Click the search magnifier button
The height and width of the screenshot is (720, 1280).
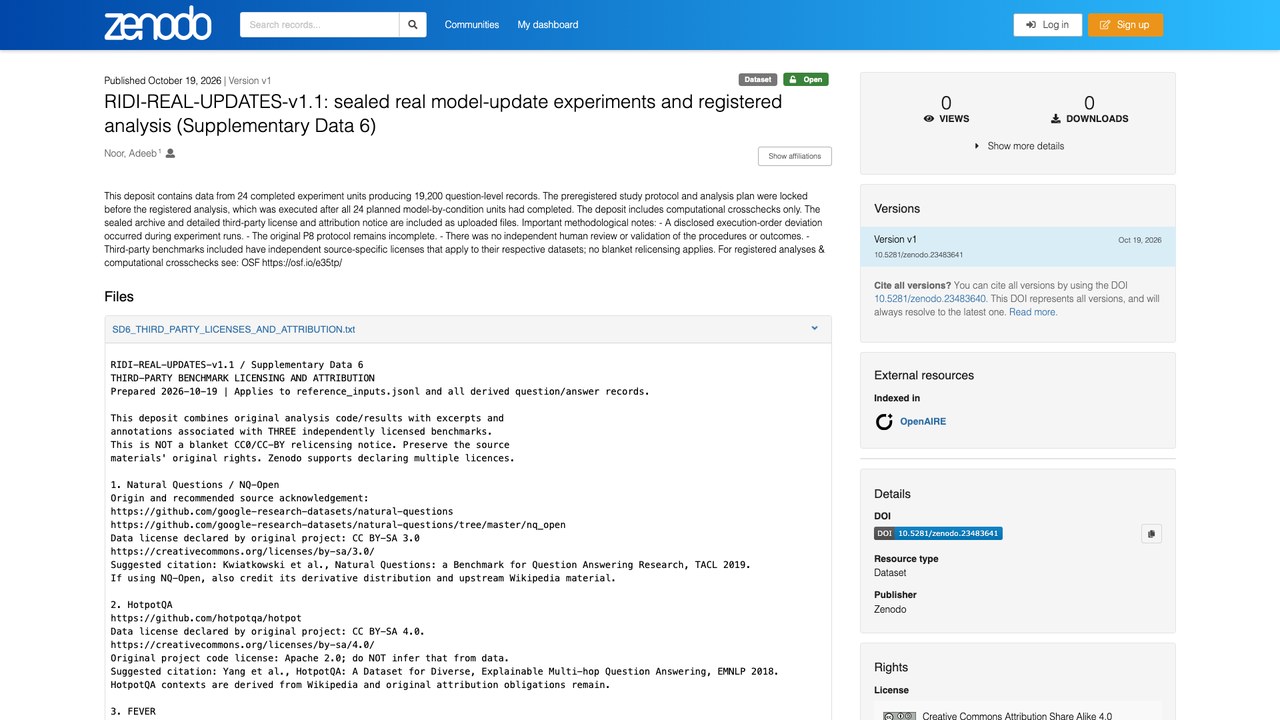(x=412, y=25)
